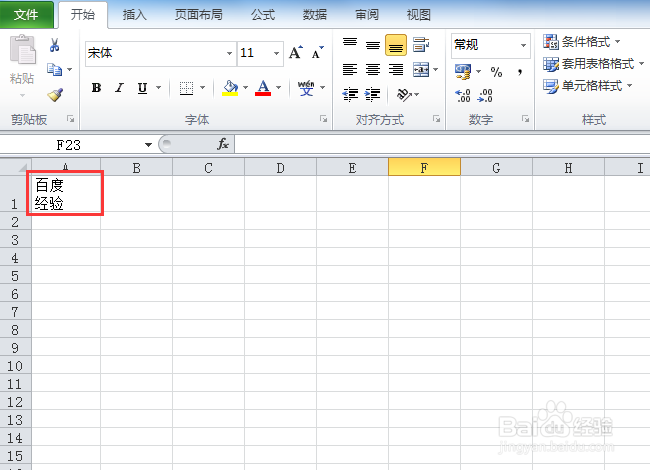The image size is (650, 470).
Task: Open 单元格样式 cell styles
Action: tap(587, 86)
